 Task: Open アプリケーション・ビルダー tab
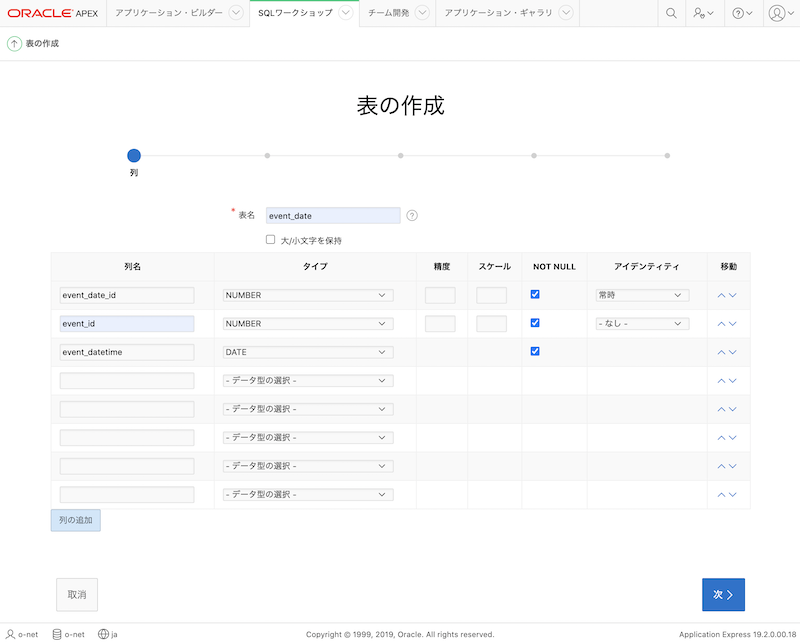(169, 13)
